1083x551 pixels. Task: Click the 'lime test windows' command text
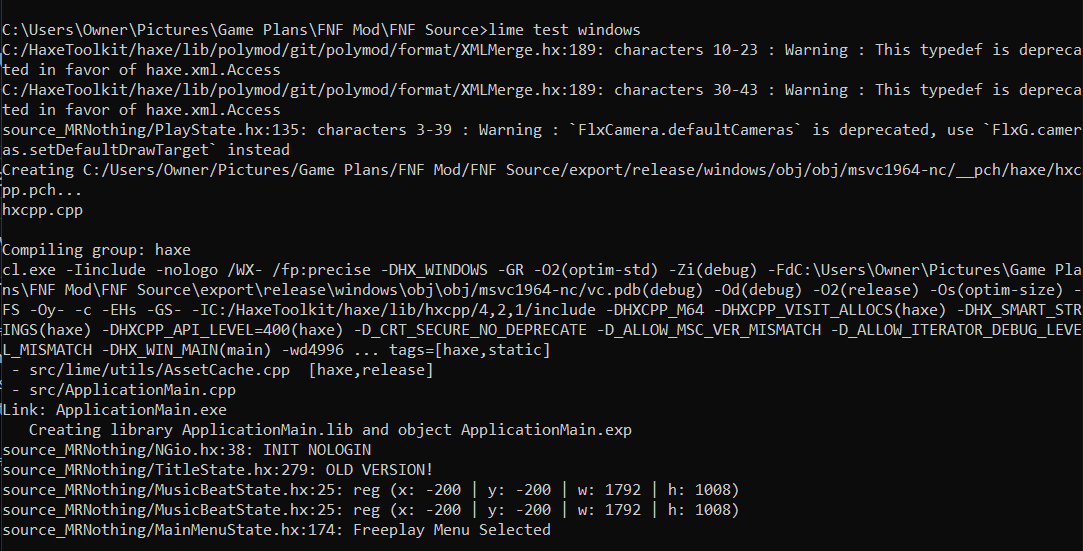pos(564,30)
